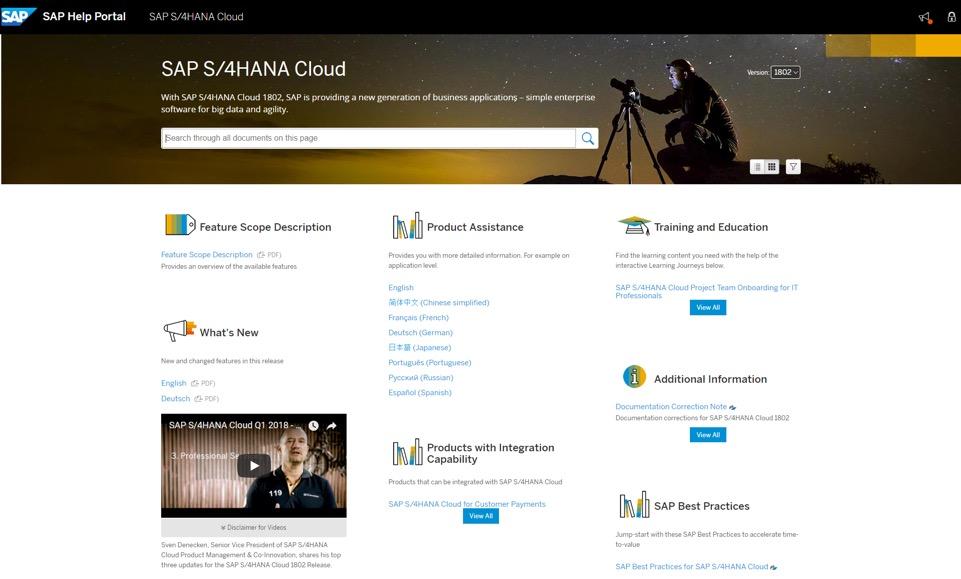Play the SAP S/4HANA Cloud Q1 2018 video

point(254,466)
